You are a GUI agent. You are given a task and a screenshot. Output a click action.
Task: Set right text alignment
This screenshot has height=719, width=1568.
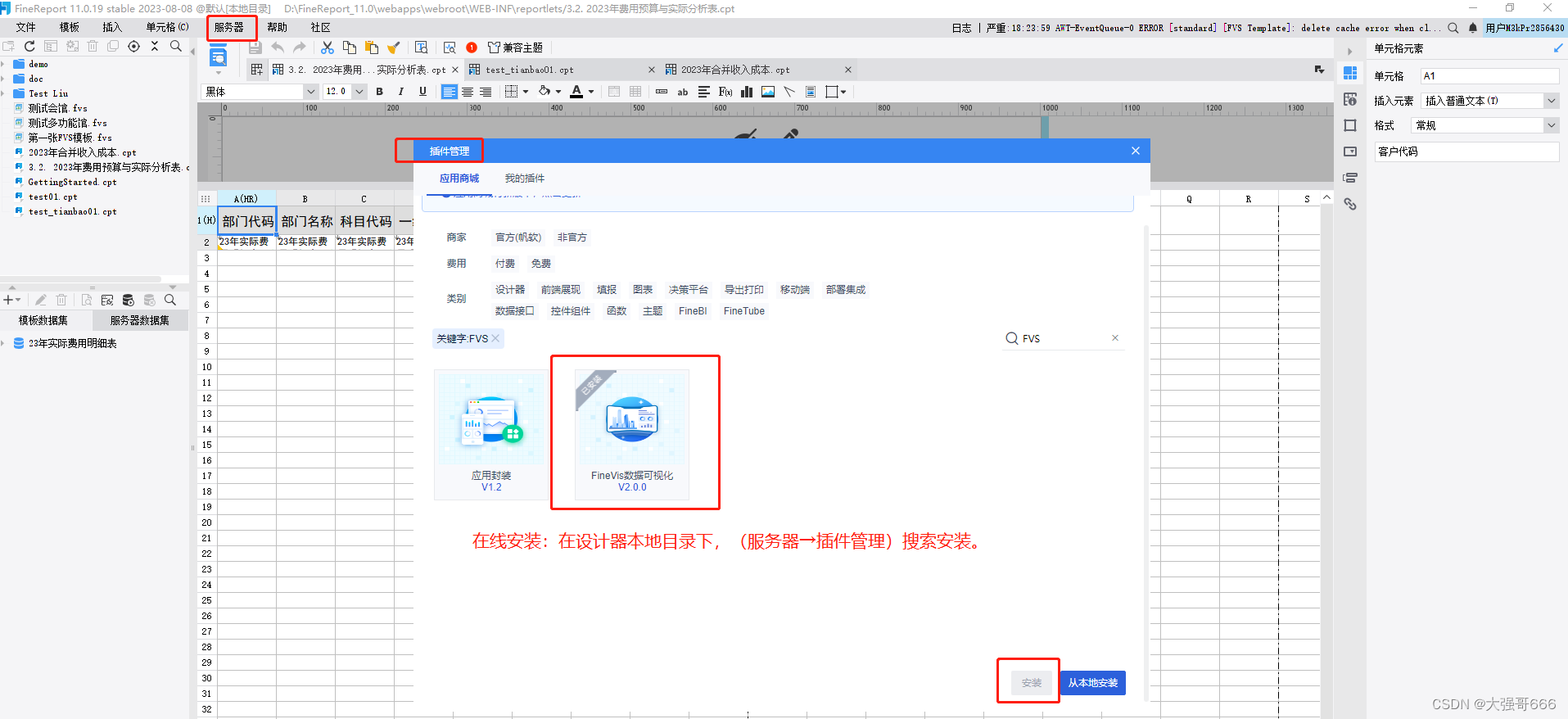pos(486,92)
